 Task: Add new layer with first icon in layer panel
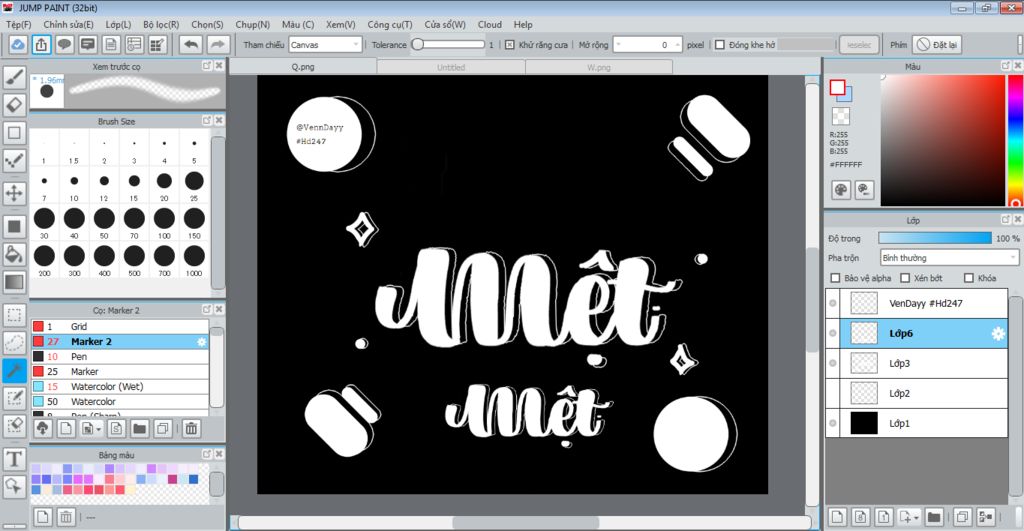[x=837, y=517]
